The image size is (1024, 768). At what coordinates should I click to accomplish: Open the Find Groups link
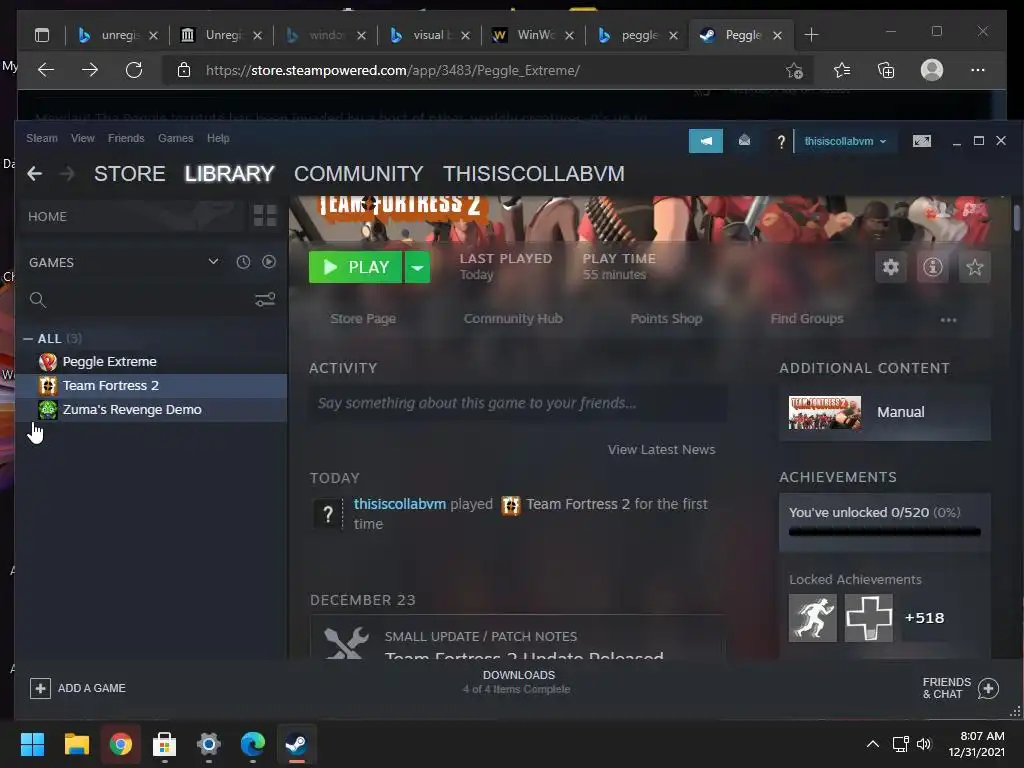[x=807, y=319]
